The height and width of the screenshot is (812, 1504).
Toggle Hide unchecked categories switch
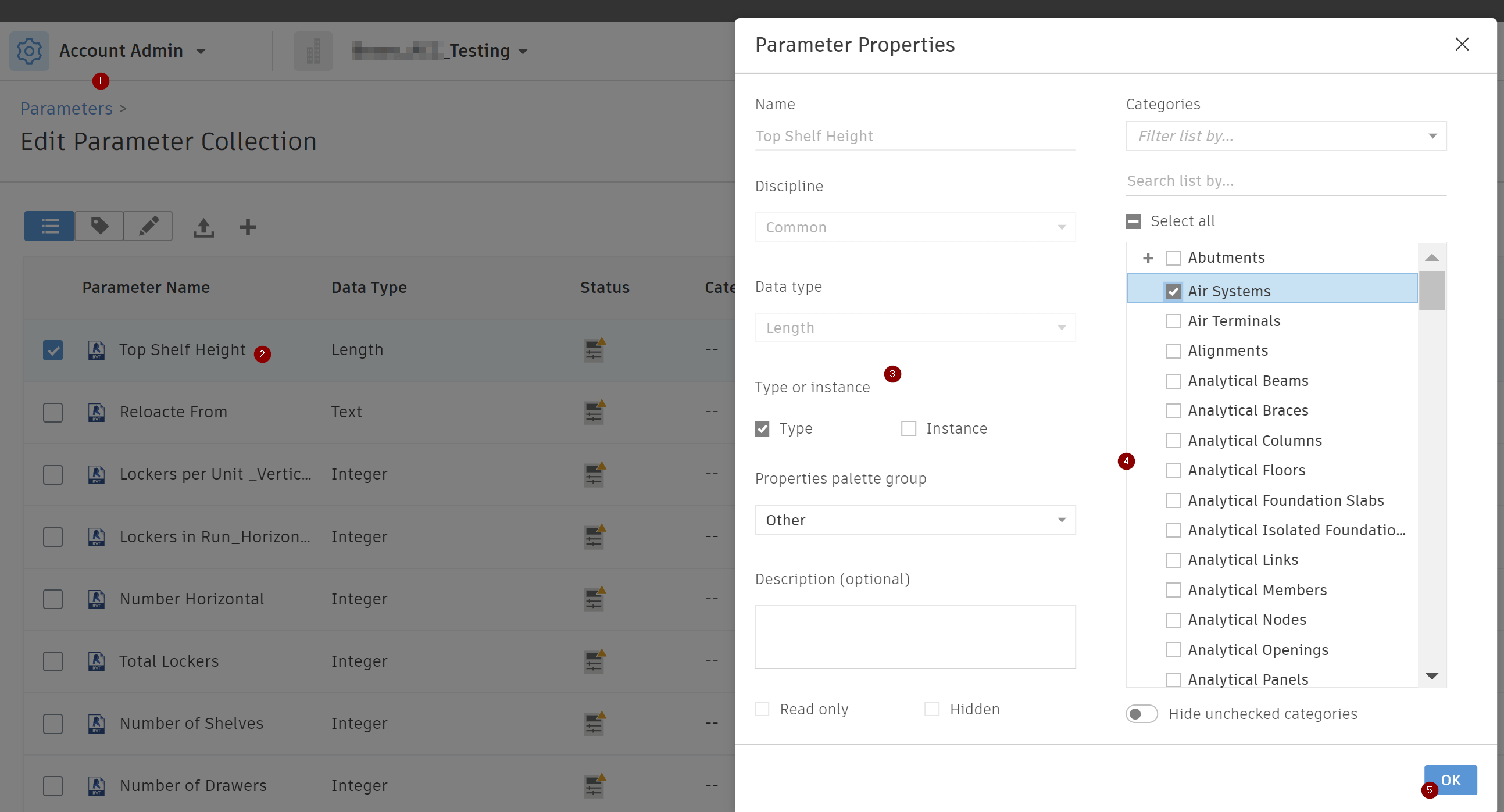point(1141,713)
